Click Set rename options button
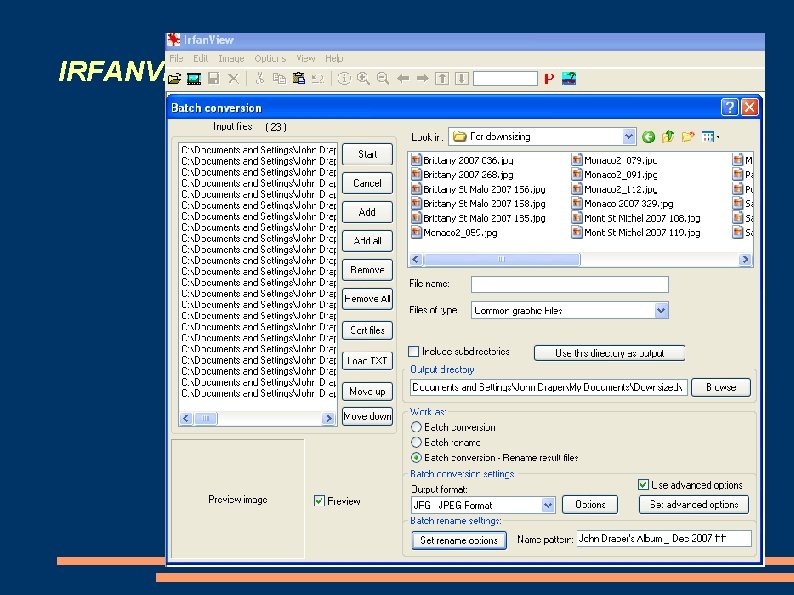 459,540
